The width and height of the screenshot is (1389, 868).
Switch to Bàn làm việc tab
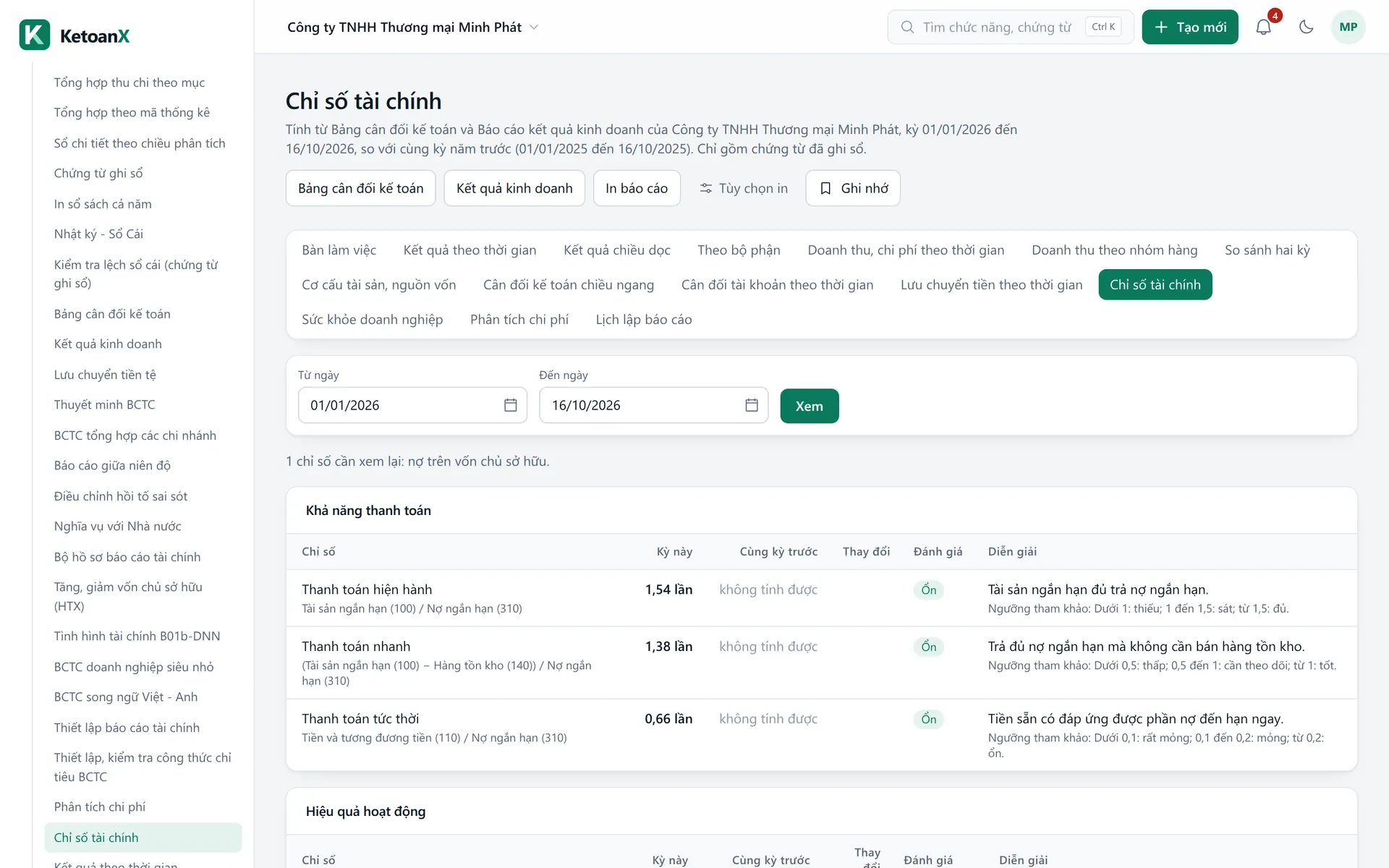pos(339,250)
